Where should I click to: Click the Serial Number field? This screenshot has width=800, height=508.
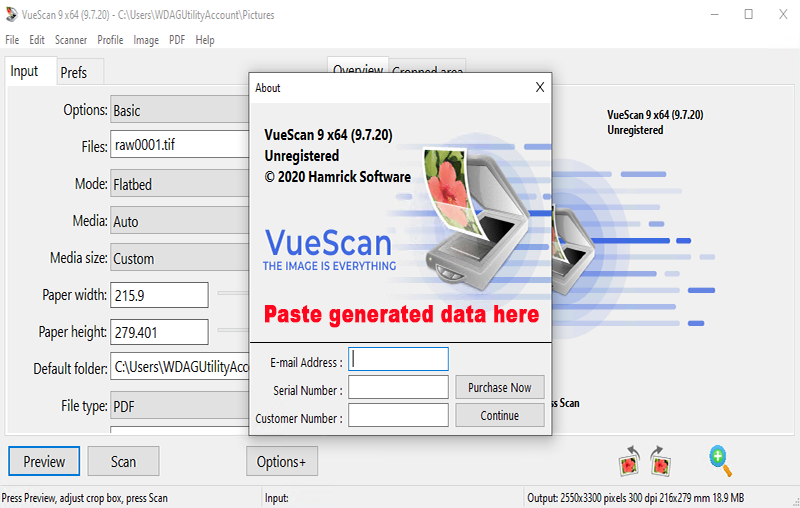point(398,387)
